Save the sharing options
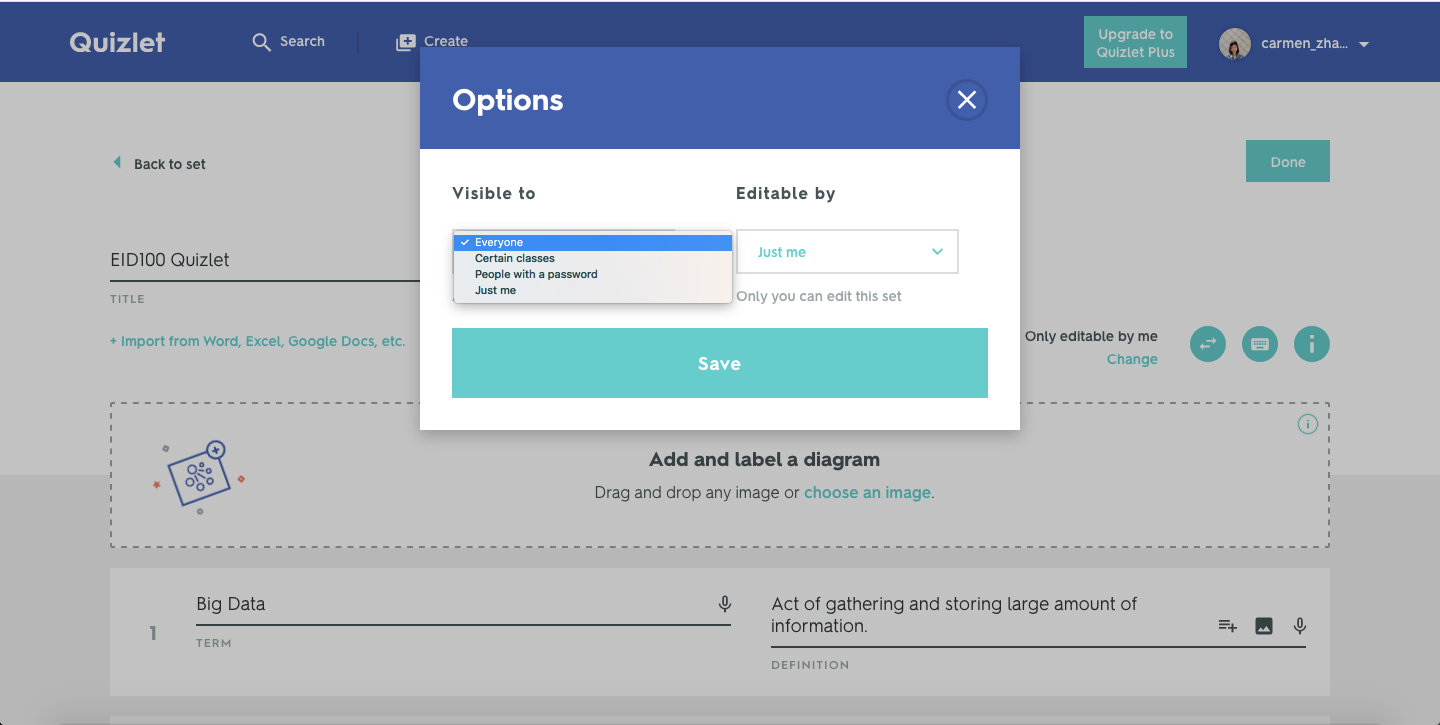This screenshot has width=1440, height=725. tap(719, 363)
